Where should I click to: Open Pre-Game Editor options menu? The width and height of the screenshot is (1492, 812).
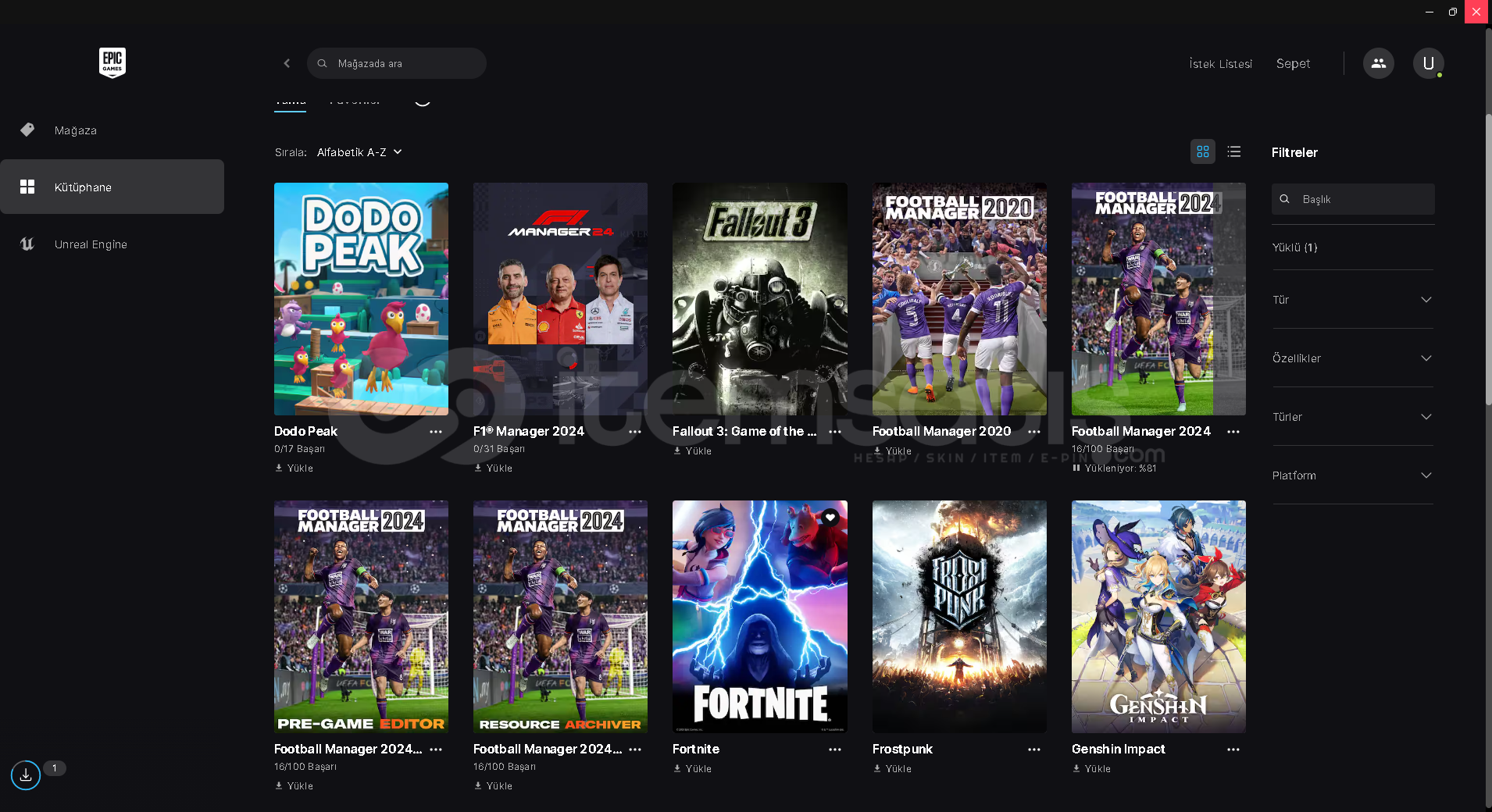(436, 750)
